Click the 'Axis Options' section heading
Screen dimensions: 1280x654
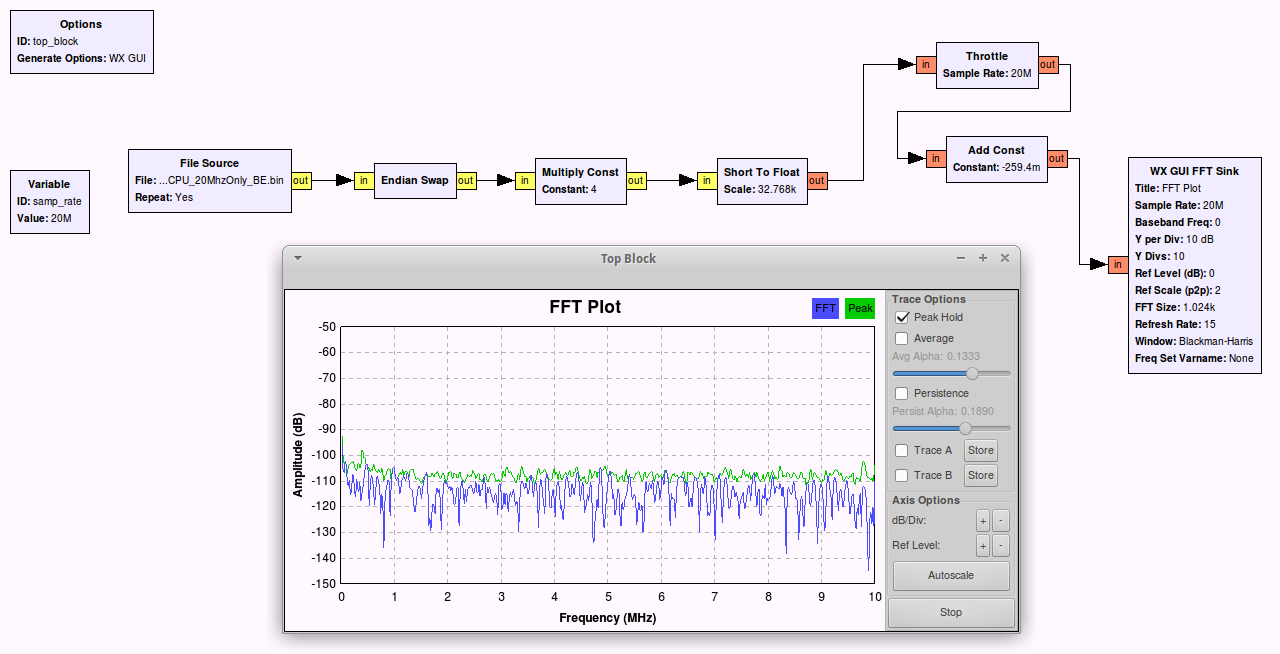click(926, 500)
